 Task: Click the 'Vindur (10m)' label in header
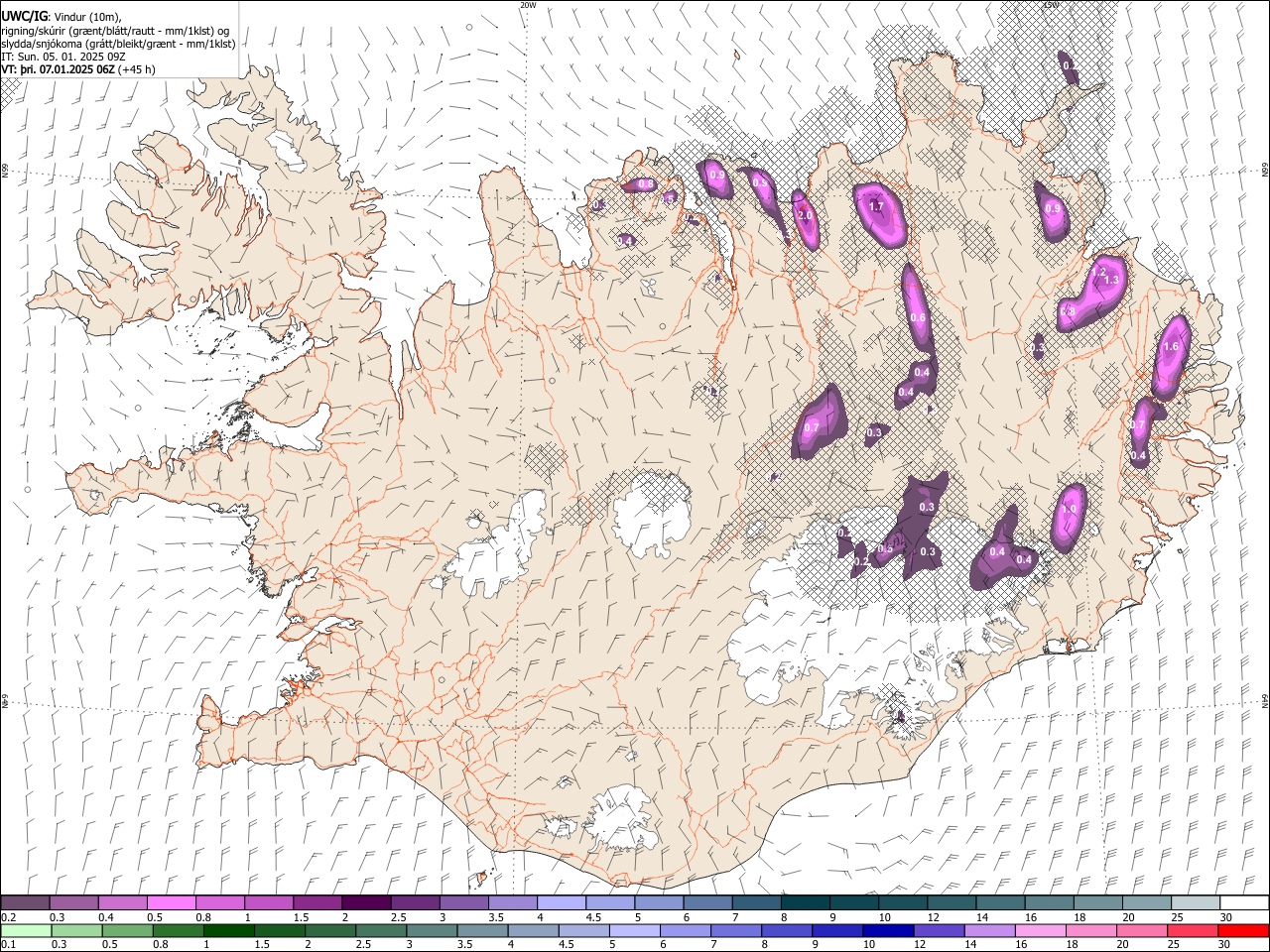click(88, 17)
